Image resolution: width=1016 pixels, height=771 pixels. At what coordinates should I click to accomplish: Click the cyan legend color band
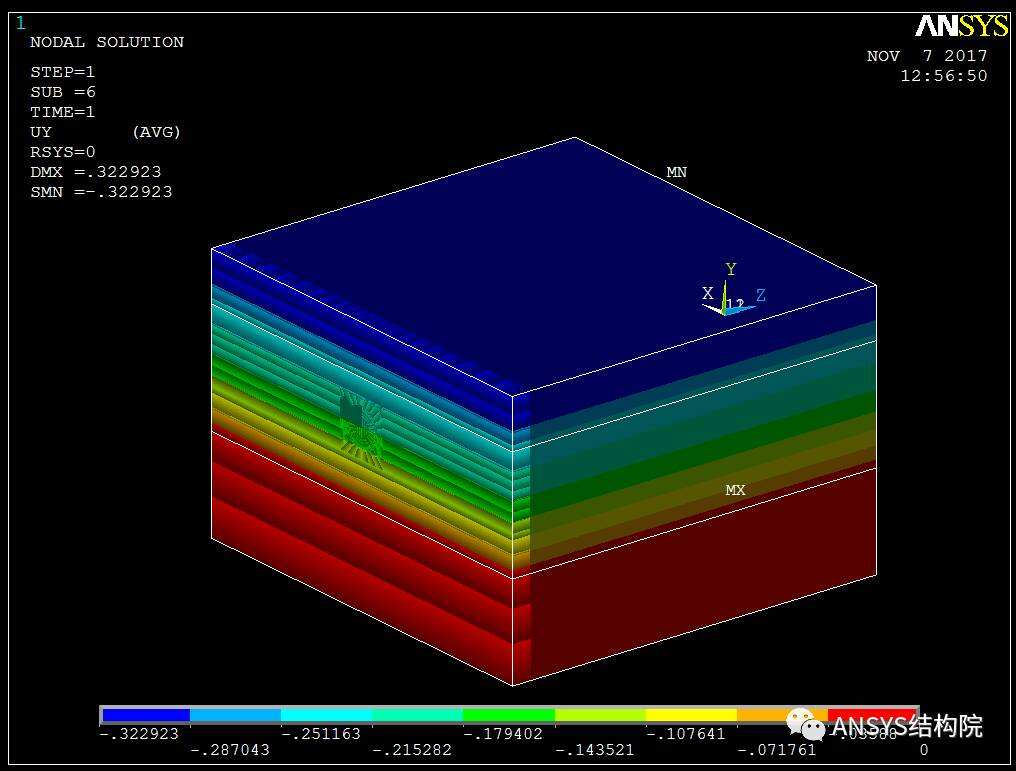pyautogui.click(x=327, y=715)
